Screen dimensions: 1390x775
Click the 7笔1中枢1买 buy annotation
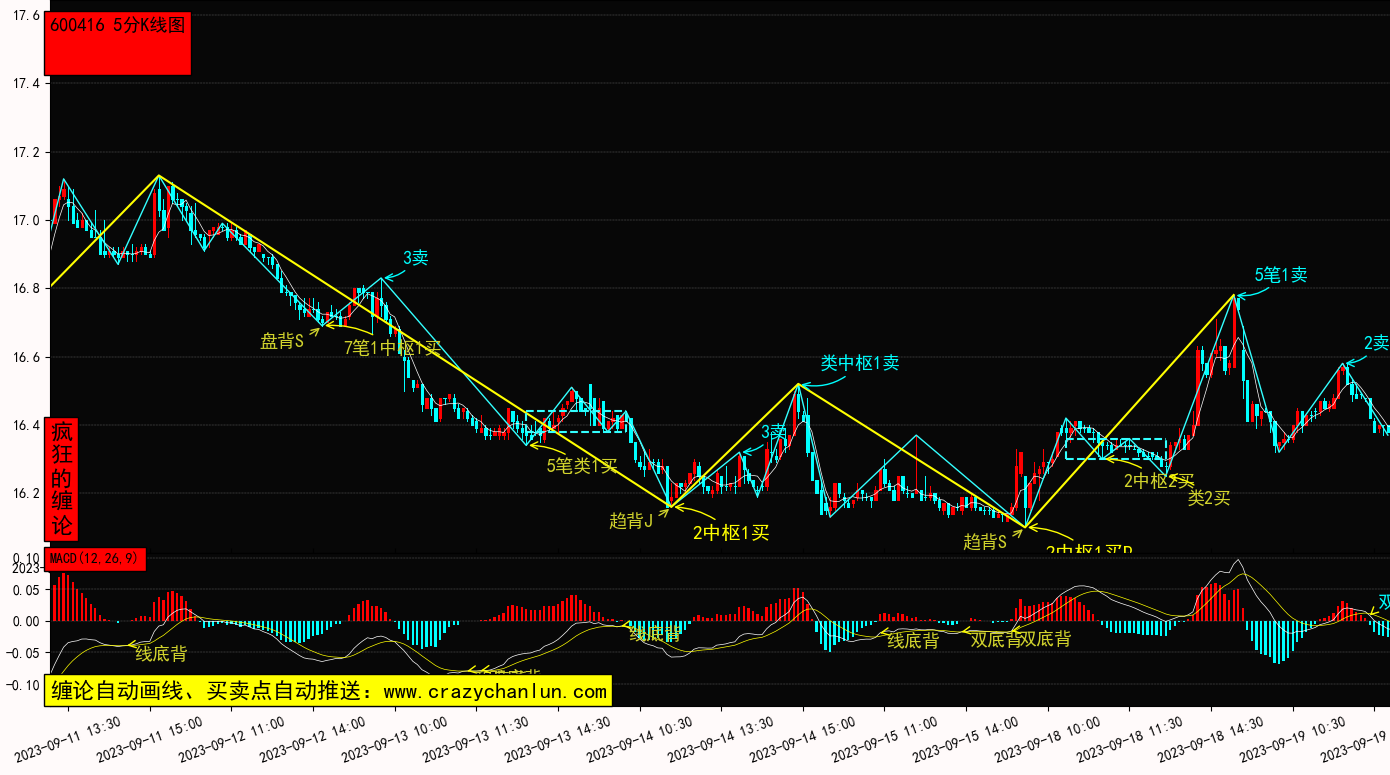coord(392,348)
